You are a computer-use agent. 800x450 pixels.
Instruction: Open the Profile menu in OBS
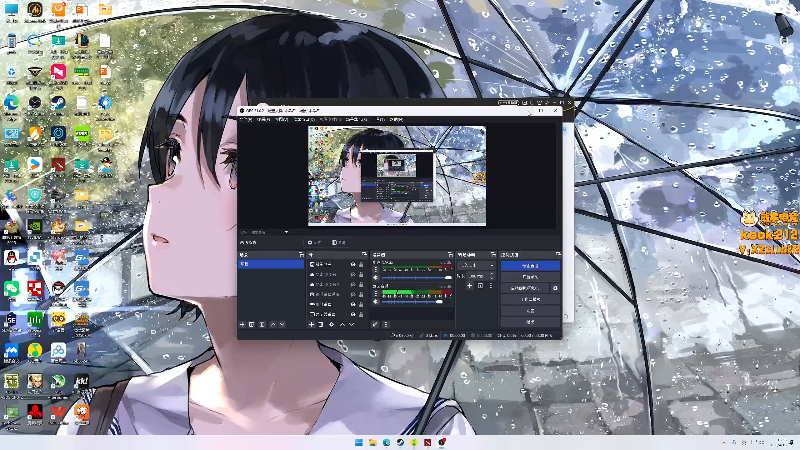click(x=330, y=119)
